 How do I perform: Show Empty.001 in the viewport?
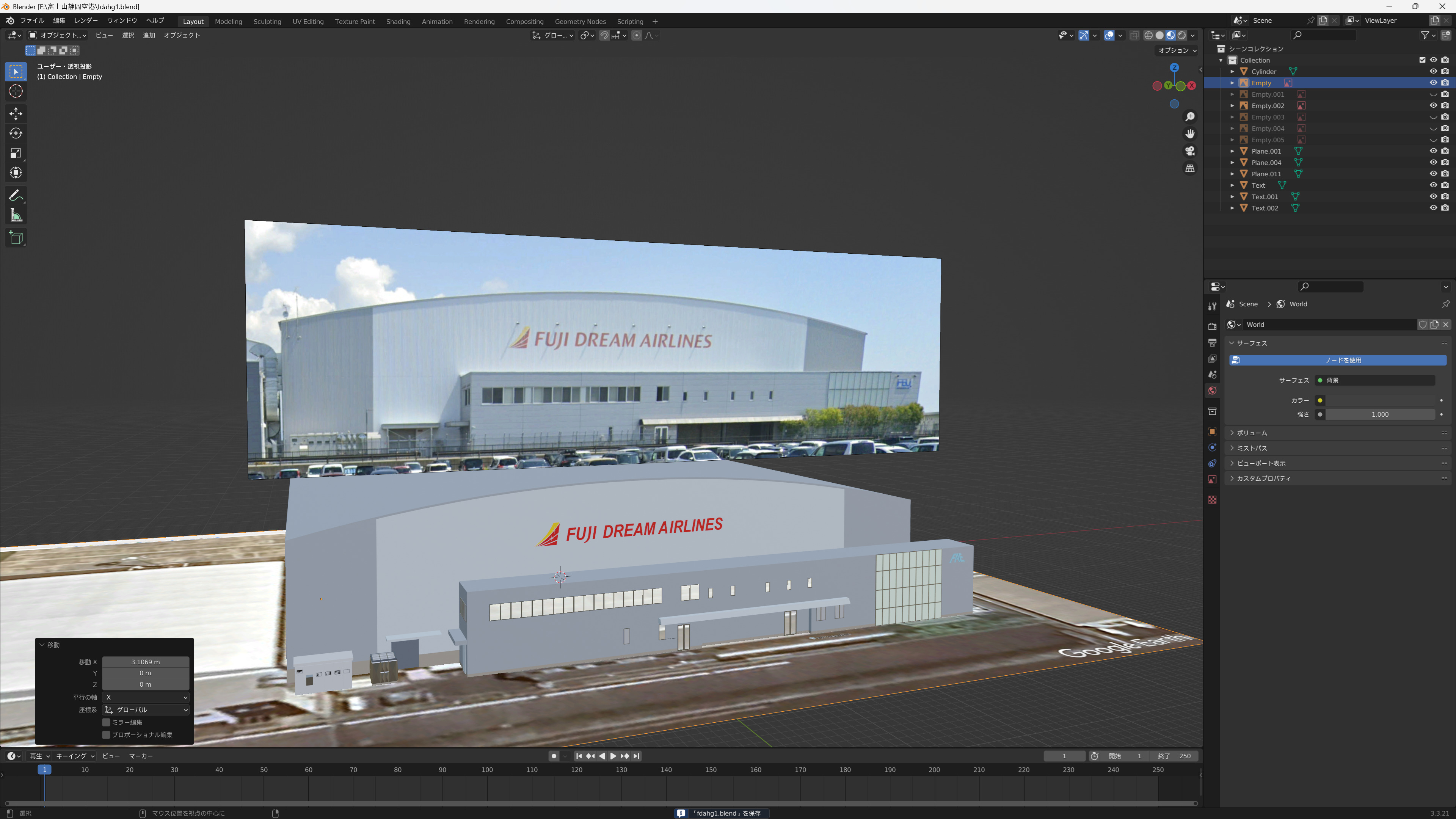tap(1433, 94)
